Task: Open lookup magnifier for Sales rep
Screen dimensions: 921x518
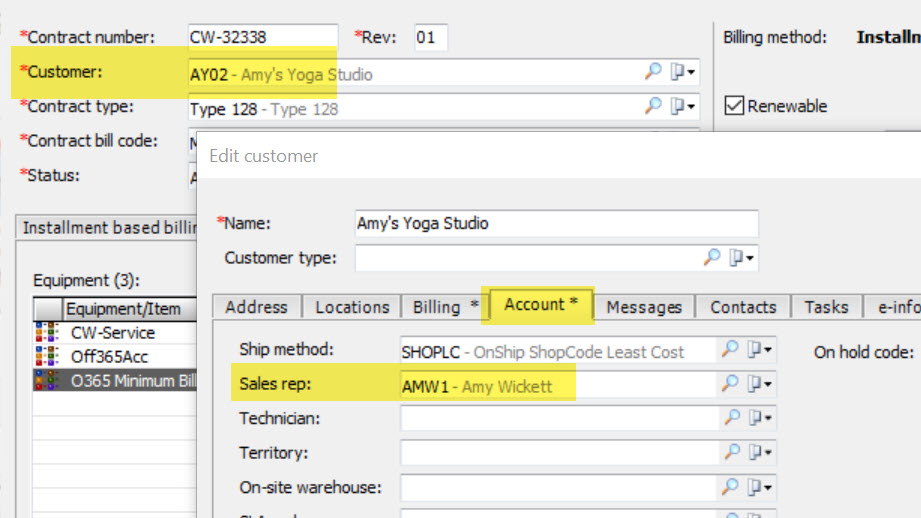Action: (730, 384)
